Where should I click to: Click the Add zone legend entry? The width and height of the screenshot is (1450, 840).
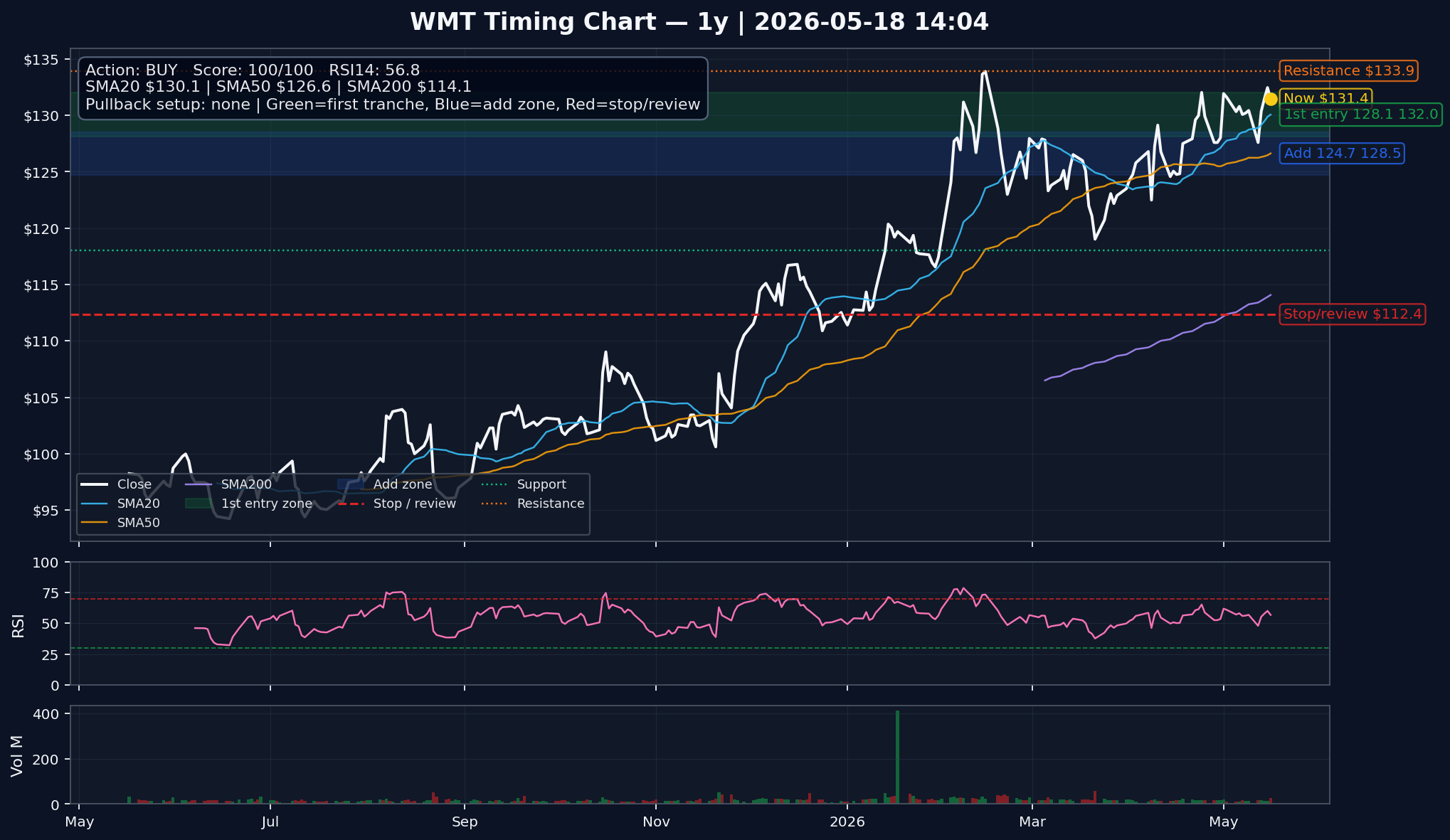point(385,484)
